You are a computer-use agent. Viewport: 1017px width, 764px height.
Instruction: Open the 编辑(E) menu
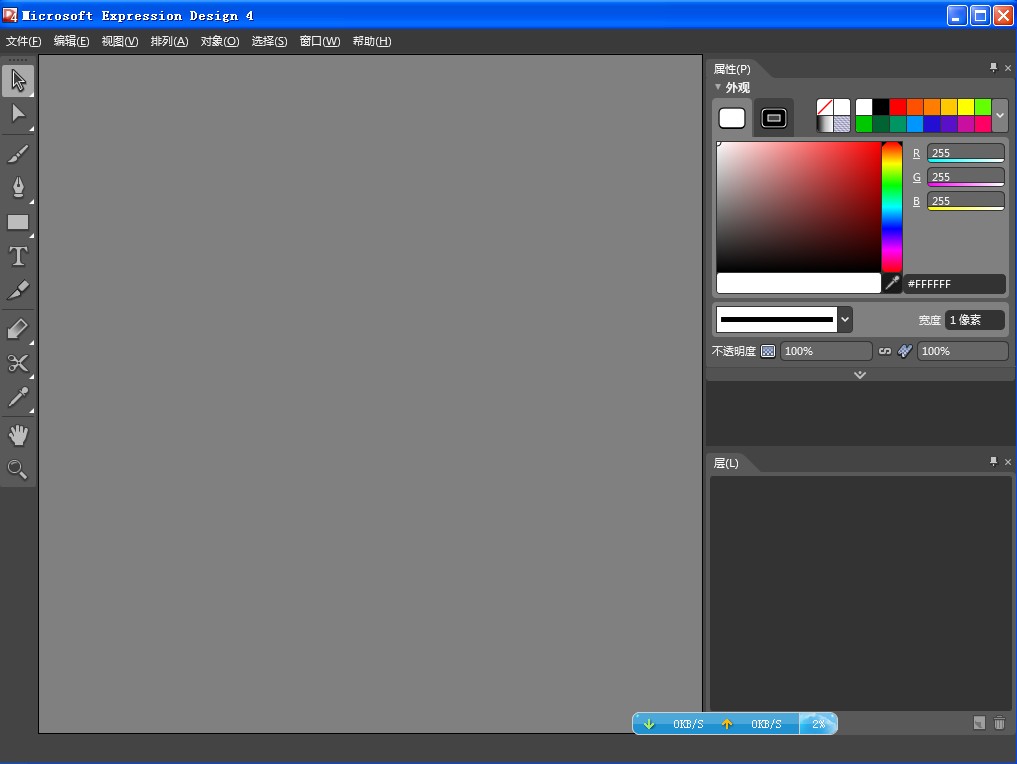[x=71, y=42]
